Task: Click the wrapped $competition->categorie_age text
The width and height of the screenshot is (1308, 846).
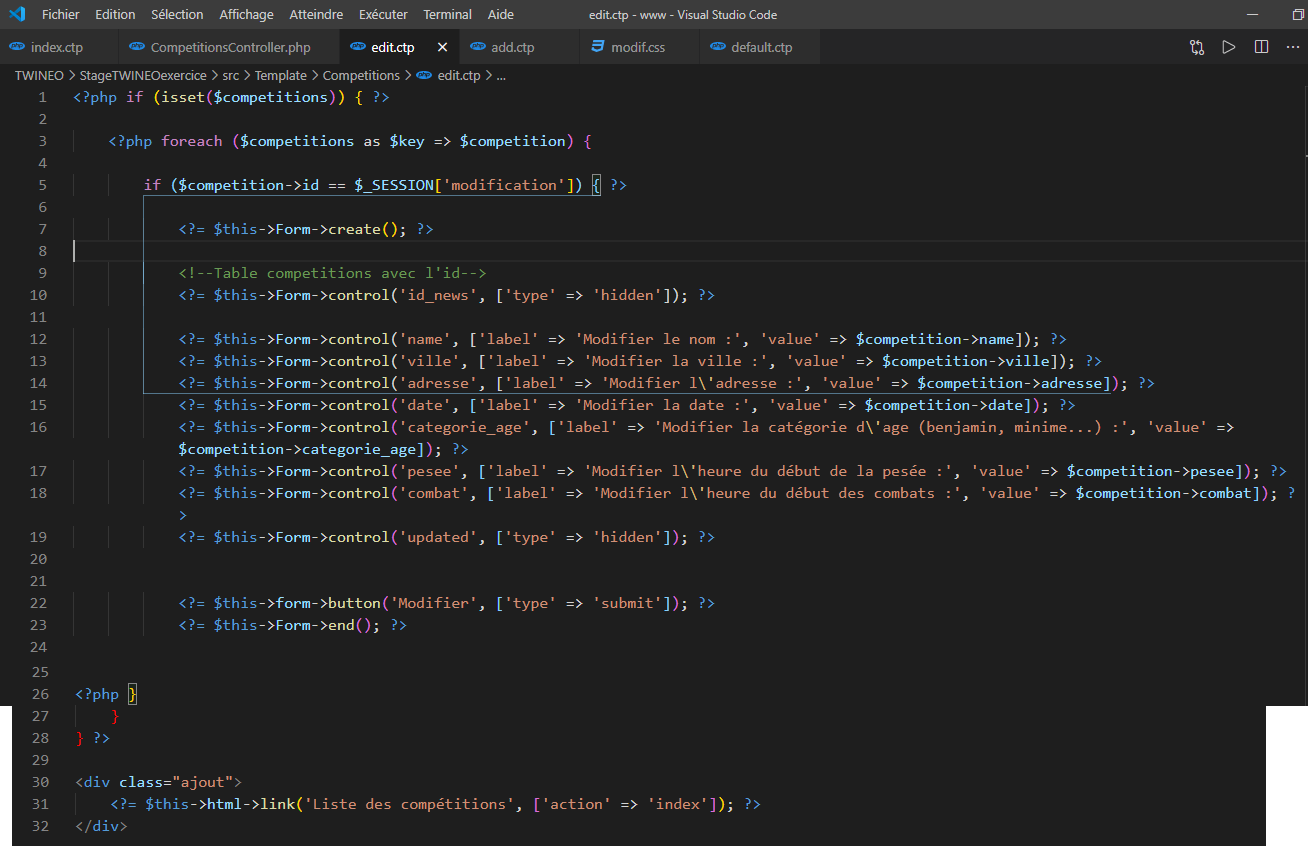Action: click(297, 449)
